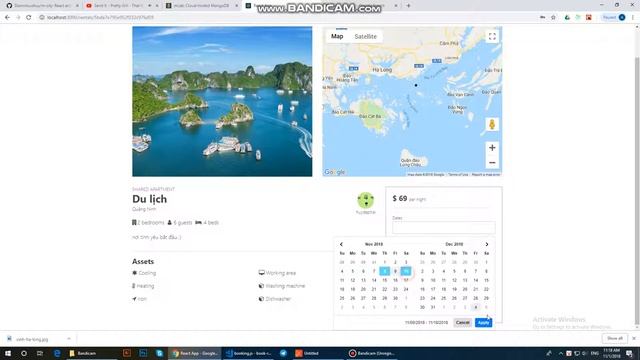Open Task View on taskbar
The width and height of the screenshot is (640, 360).
pos(40,353)
